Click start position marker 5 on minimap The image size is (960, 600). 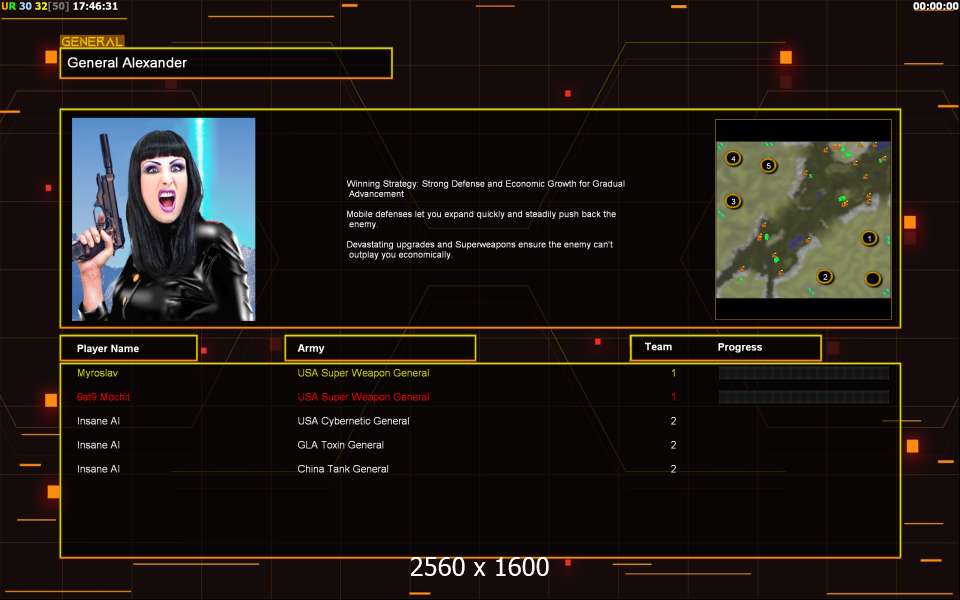(x=768, y=165)
